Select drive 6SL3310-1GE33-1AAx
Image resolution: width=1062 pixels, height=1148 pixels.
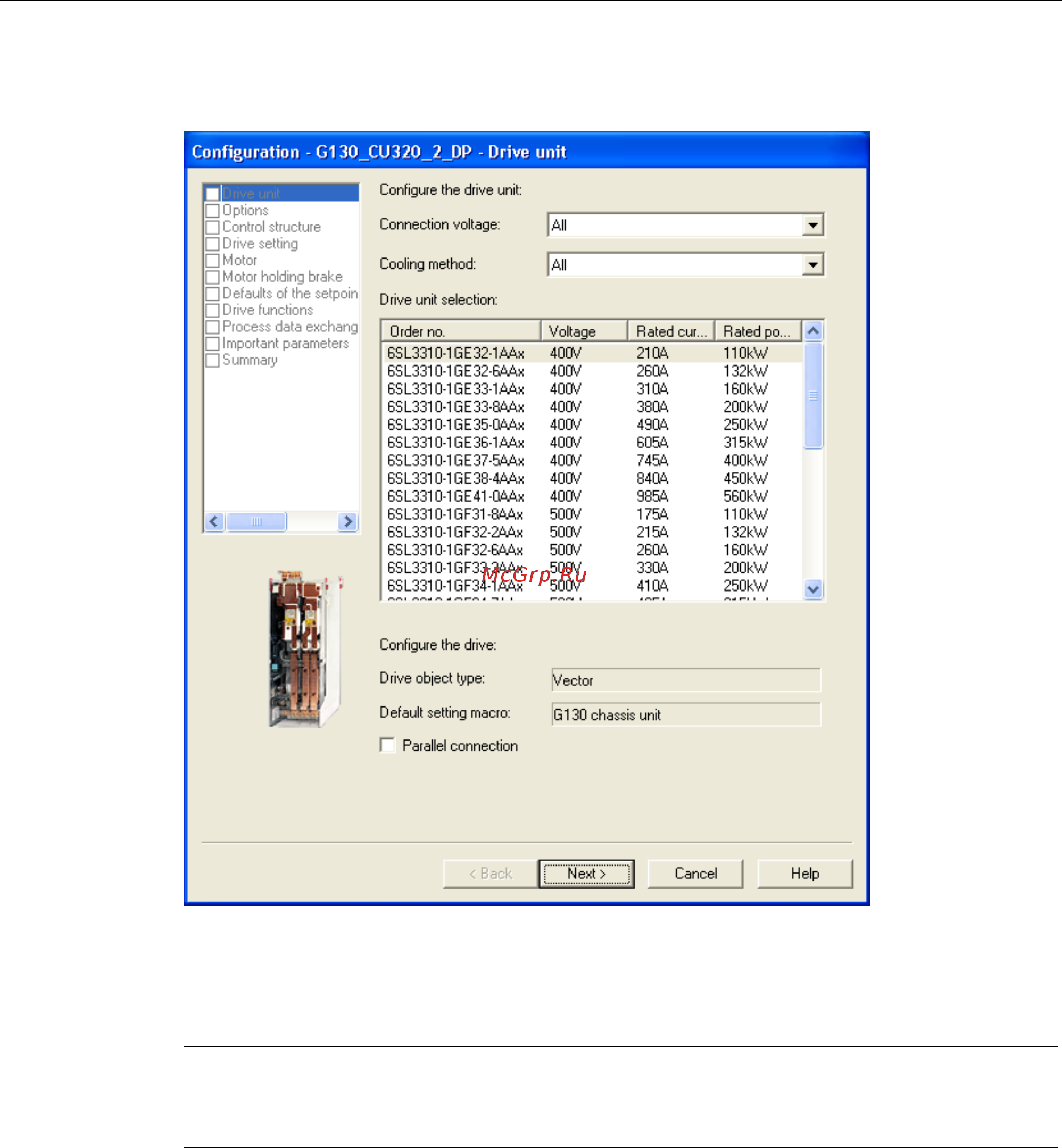tap(593, 388)
